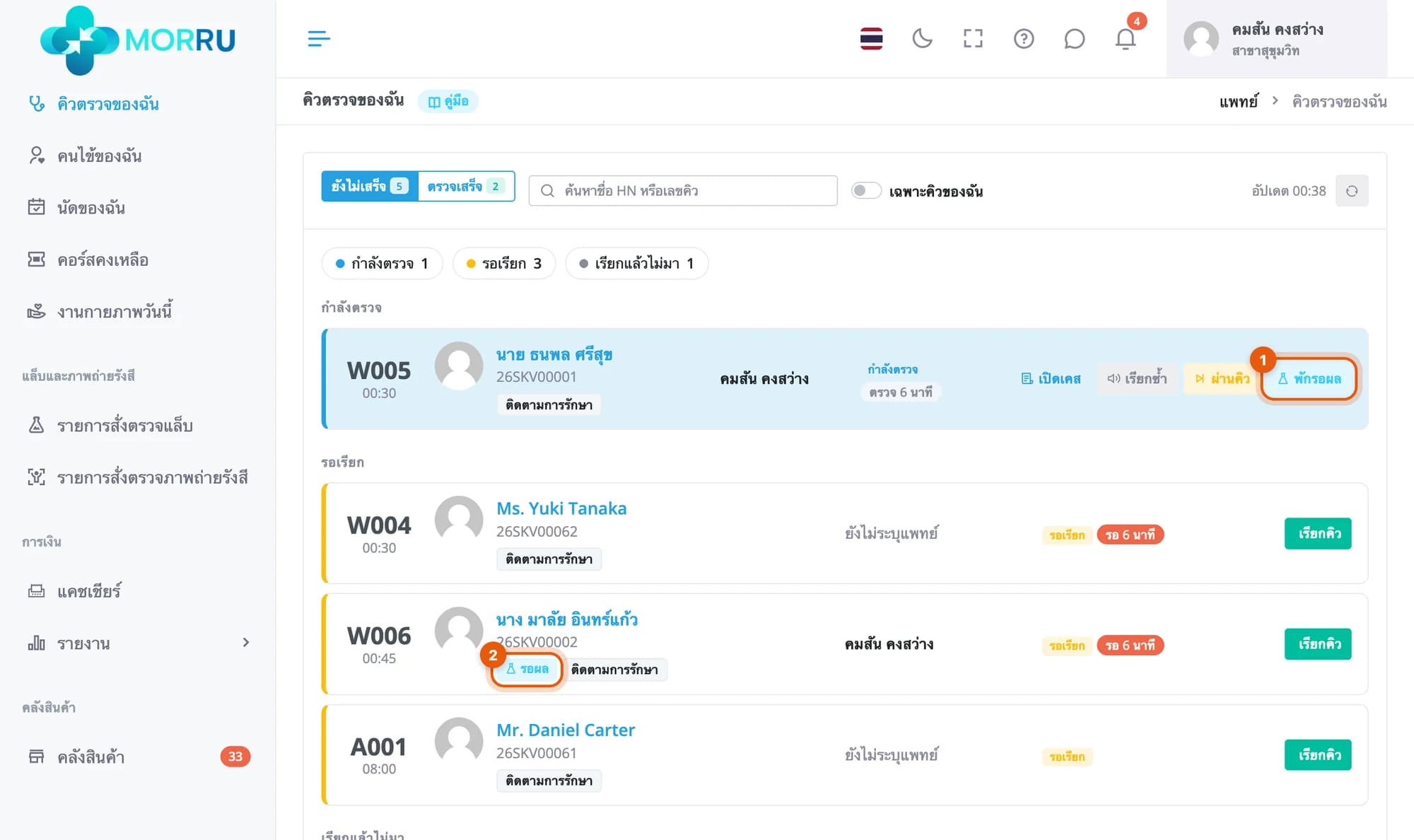Click แพทย์ in the breadcrumb

(1239, 102)
